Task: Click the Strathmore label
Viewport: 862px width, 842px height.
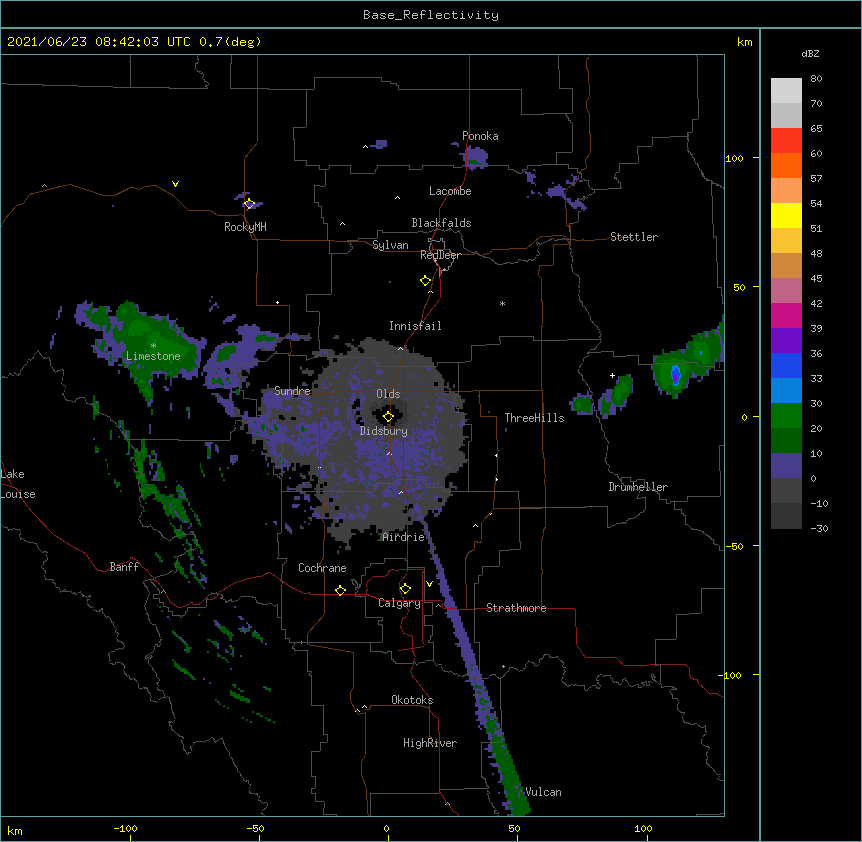Action: pyautogui.click(x=516, y=608)
